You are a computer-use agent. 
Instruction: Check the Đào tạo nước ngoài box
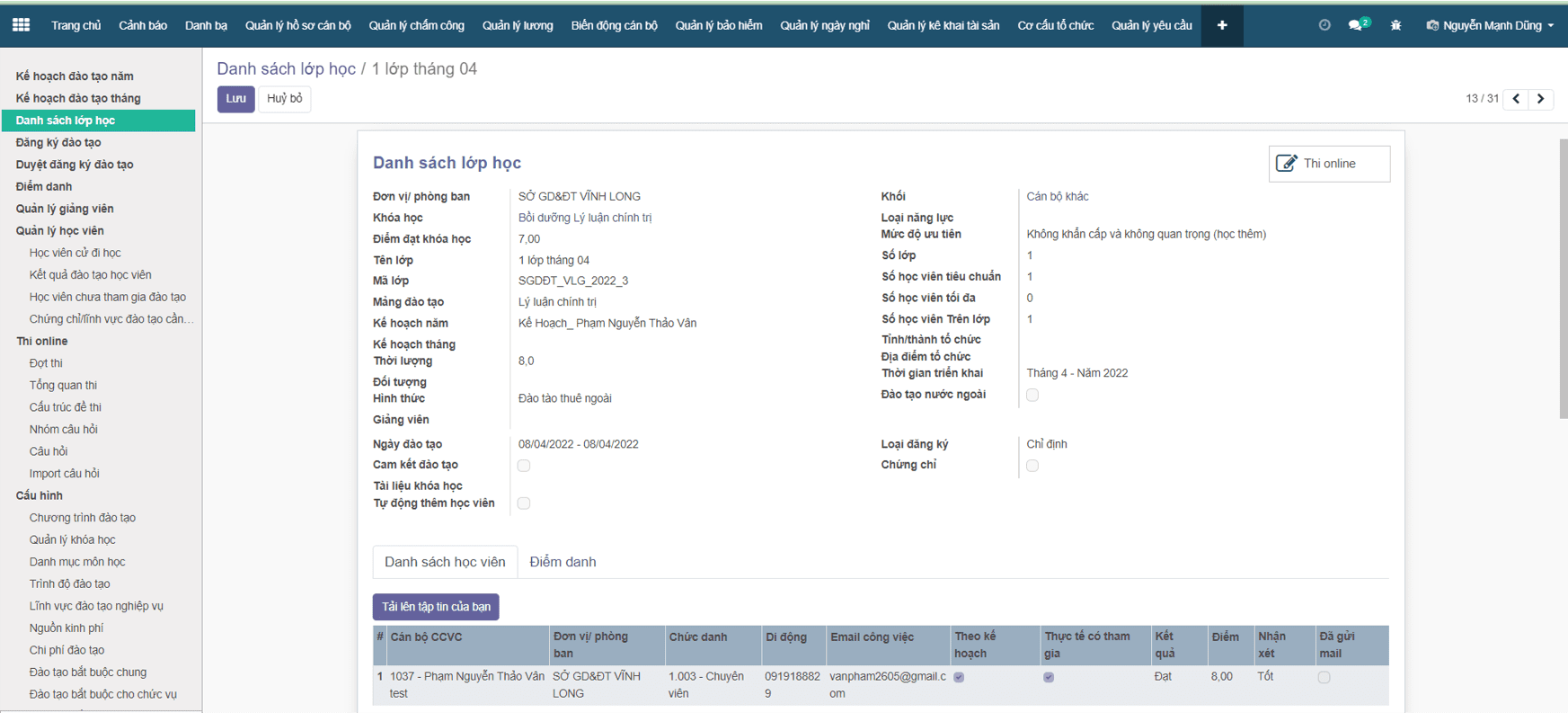[x=1032, y=395]
